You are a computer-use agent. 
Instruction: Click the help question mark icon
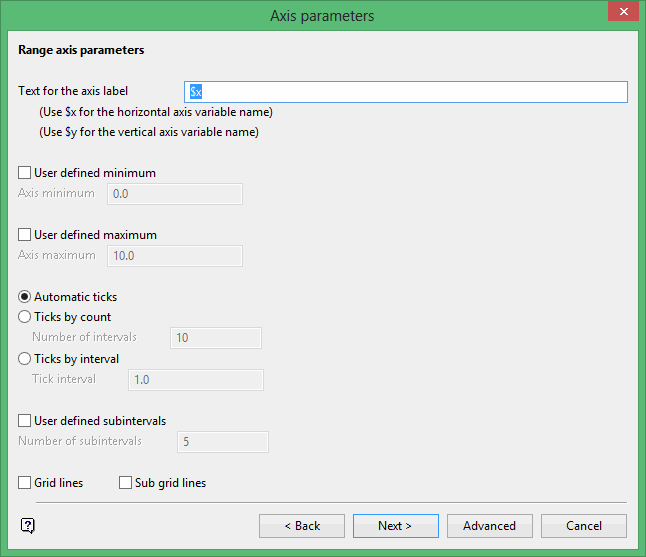[x=27, y=526]
